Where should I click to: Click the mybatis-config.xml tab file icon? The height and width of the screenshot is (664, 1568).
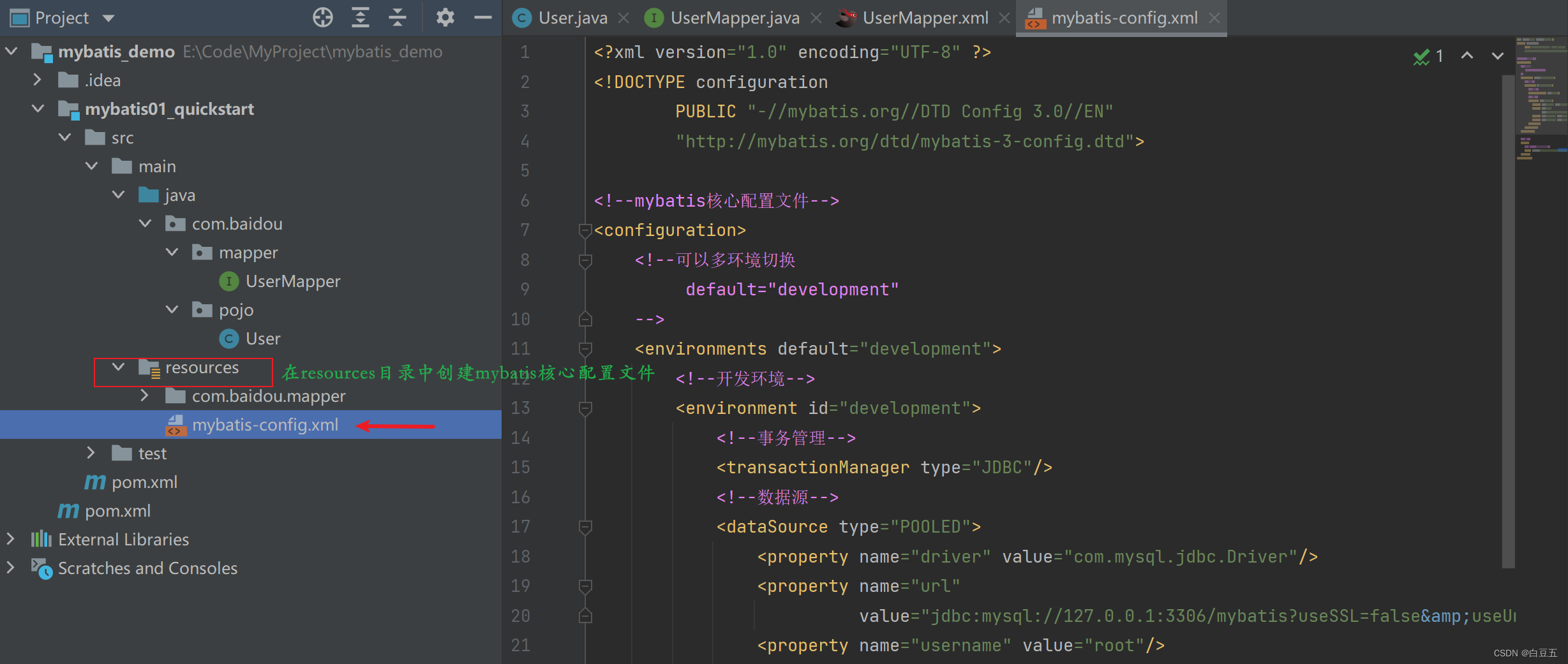click(1034, 18)
